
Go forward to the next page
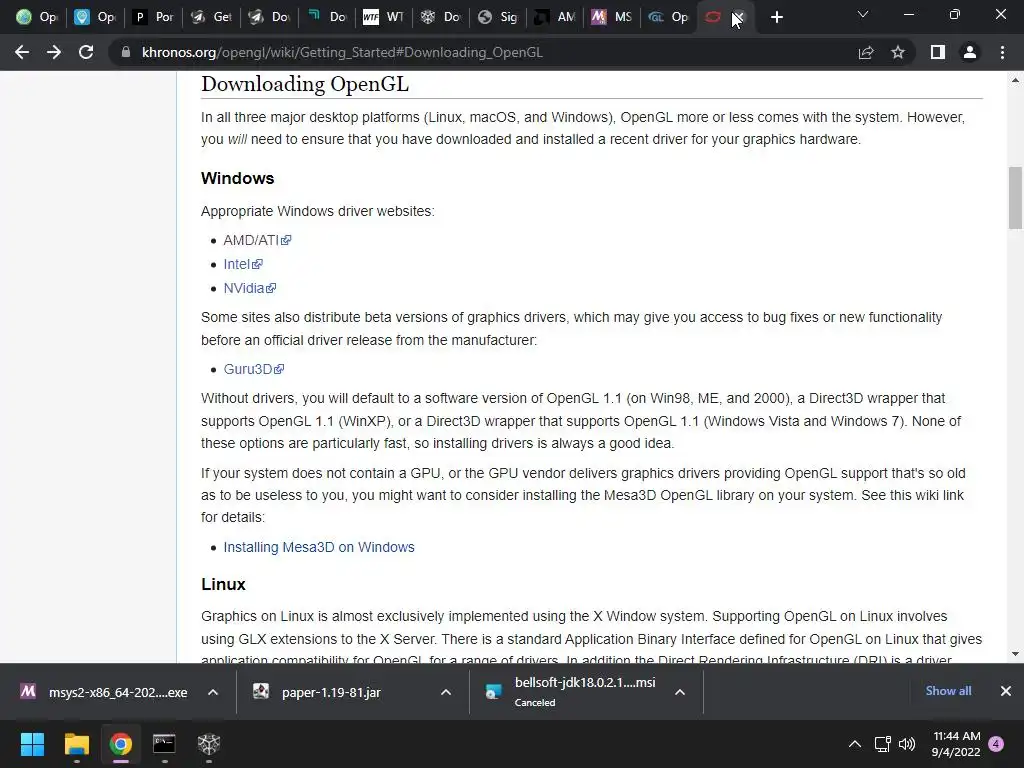54,52
